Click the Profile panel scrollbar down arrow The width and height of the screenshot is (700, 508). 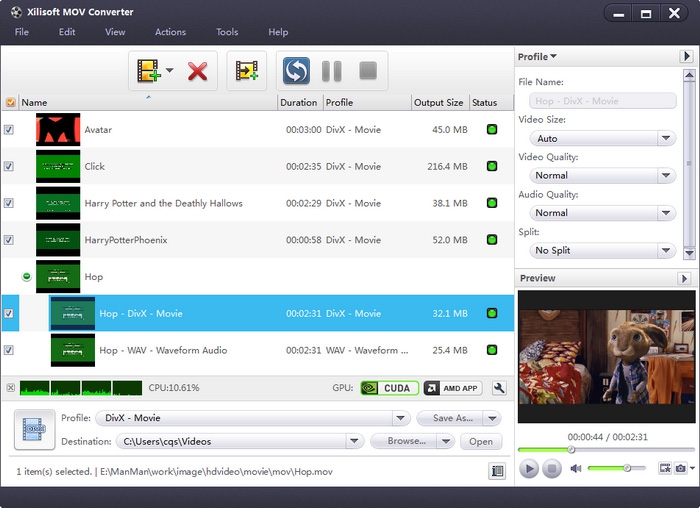[689, 253]
